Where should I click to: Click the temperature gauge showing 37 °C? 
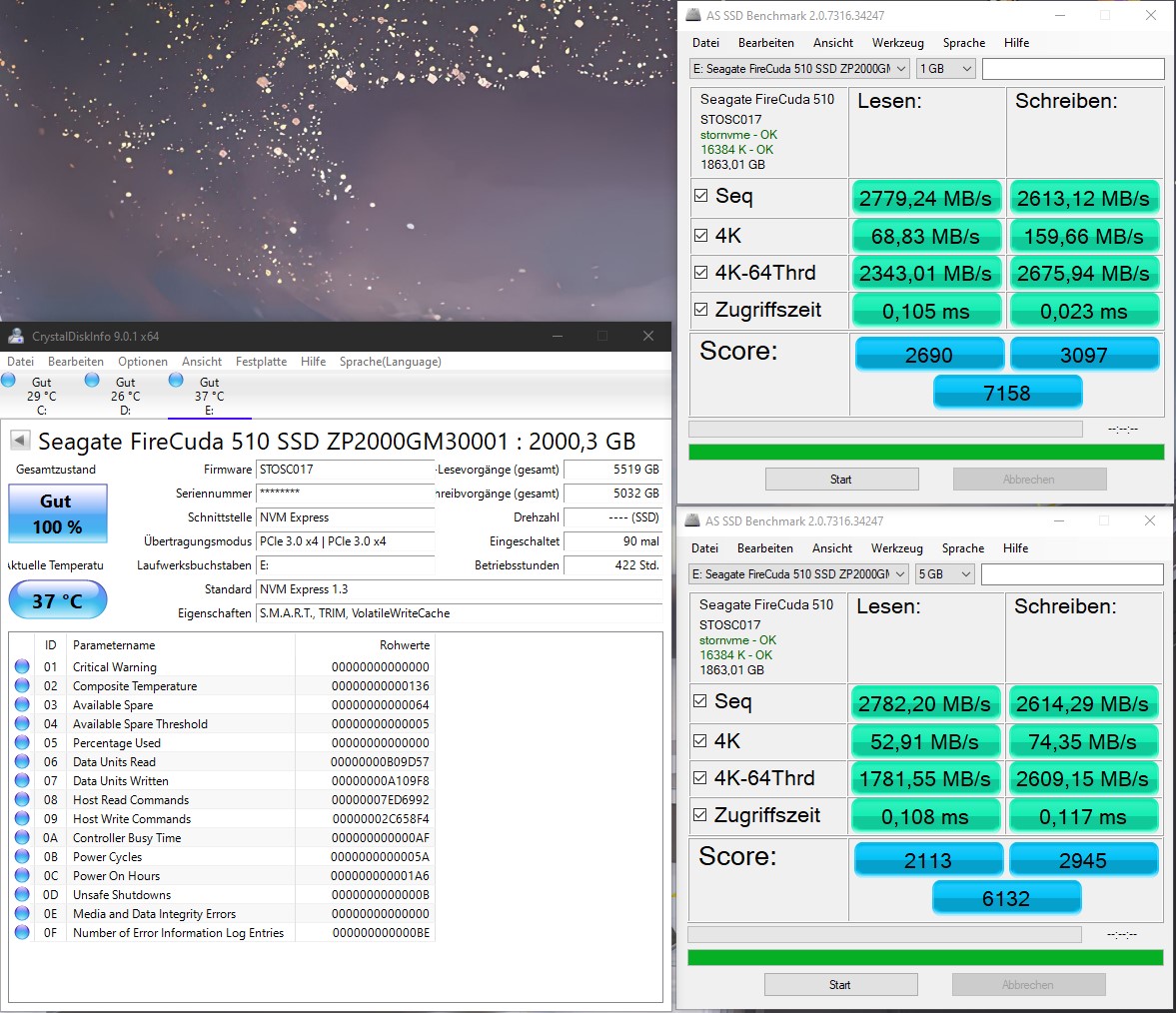point(57,599)
